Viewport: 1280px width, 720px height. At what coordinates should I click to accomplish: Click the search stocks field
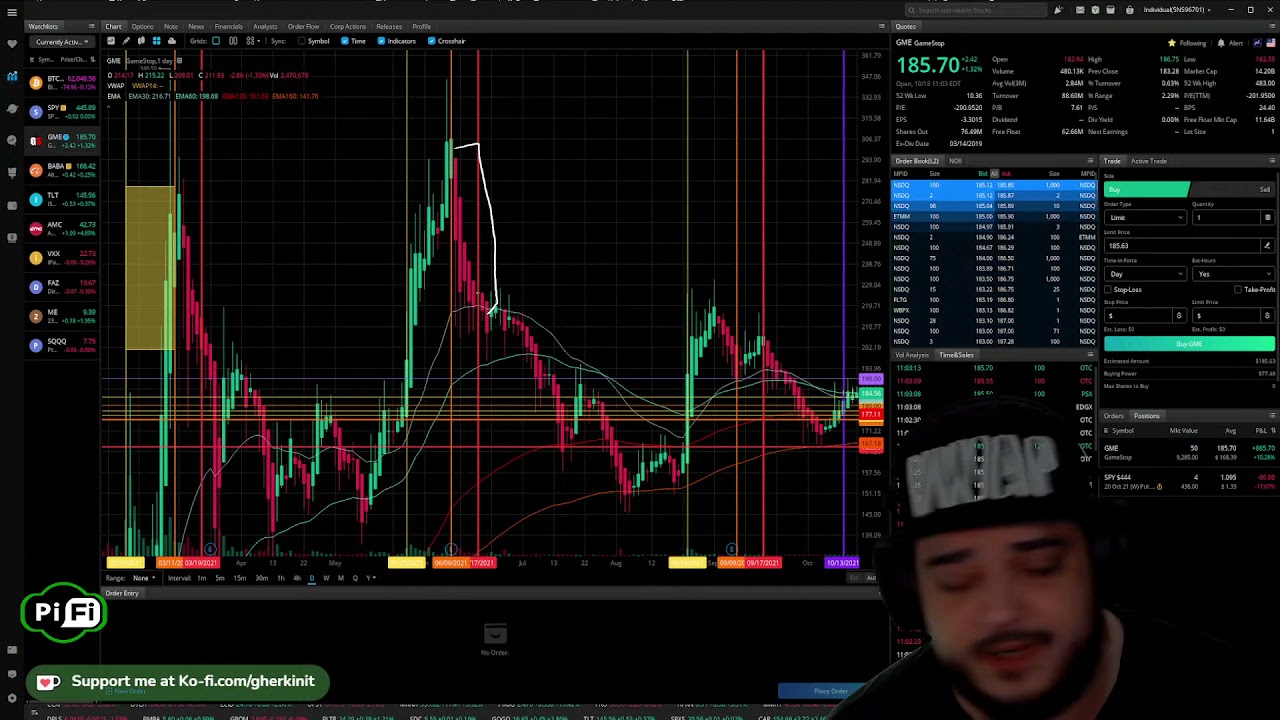click(x=975, y=10)
